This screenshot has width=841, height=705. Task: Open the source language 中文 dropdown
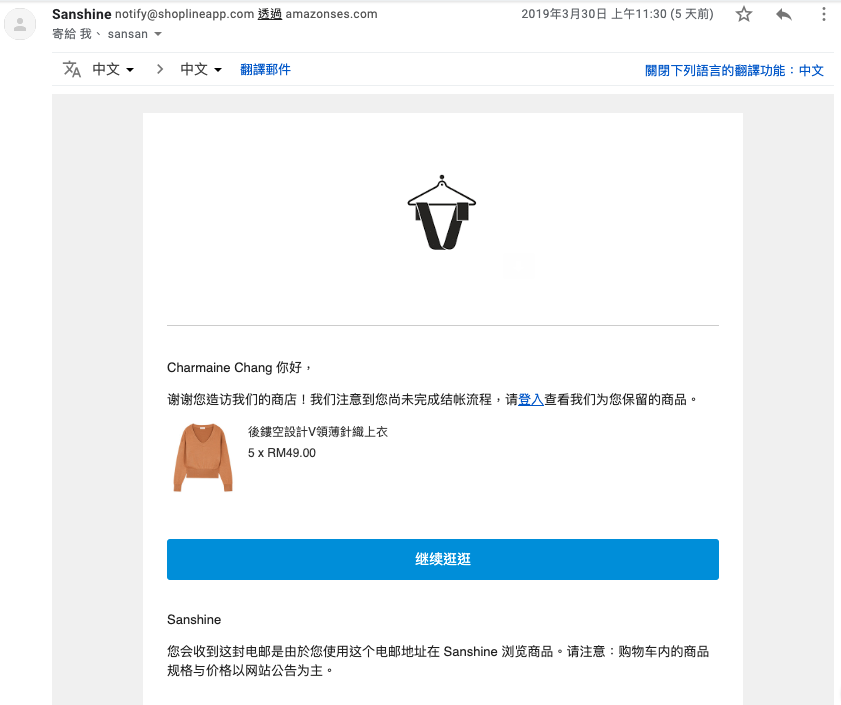pyautogui.click(x=113, y=69)
